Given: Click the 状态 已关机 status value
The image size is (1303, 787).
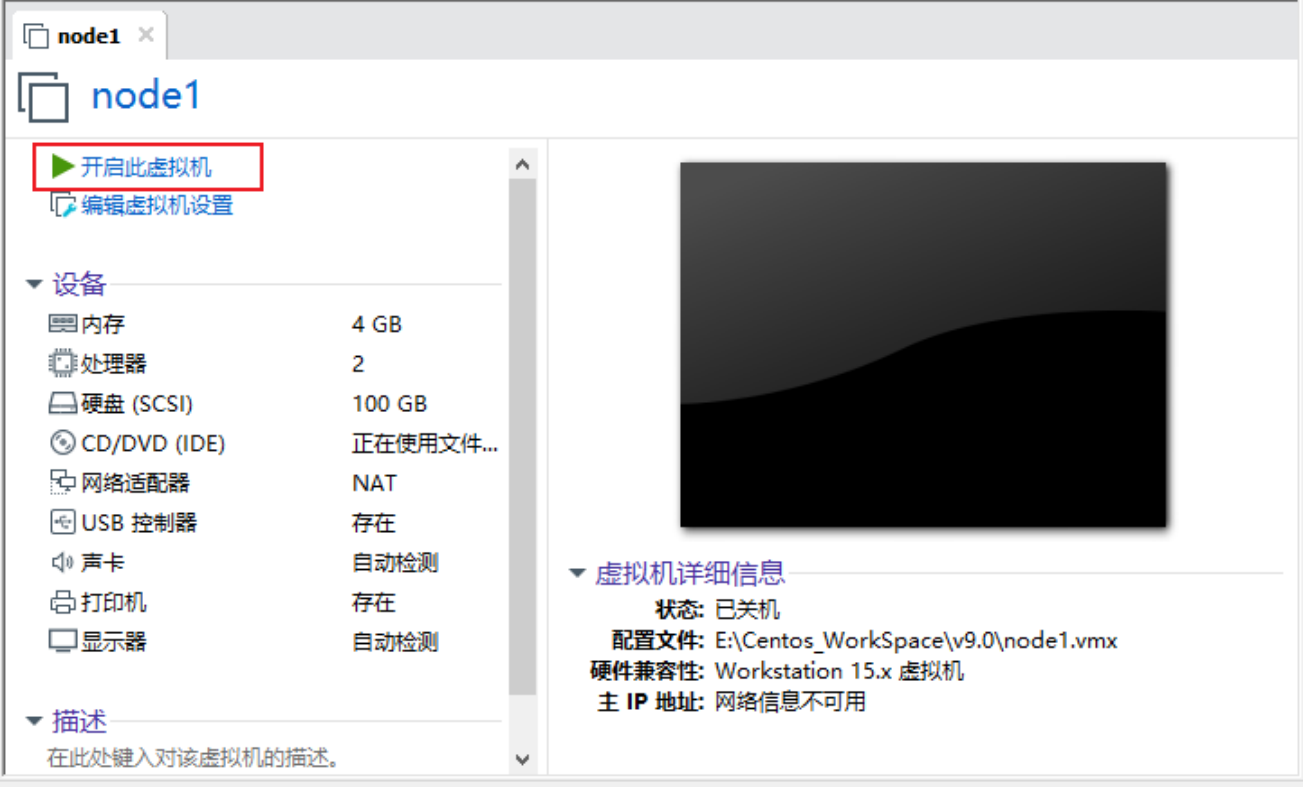Looking at the screenshot, I should click(x=748, y=609).
